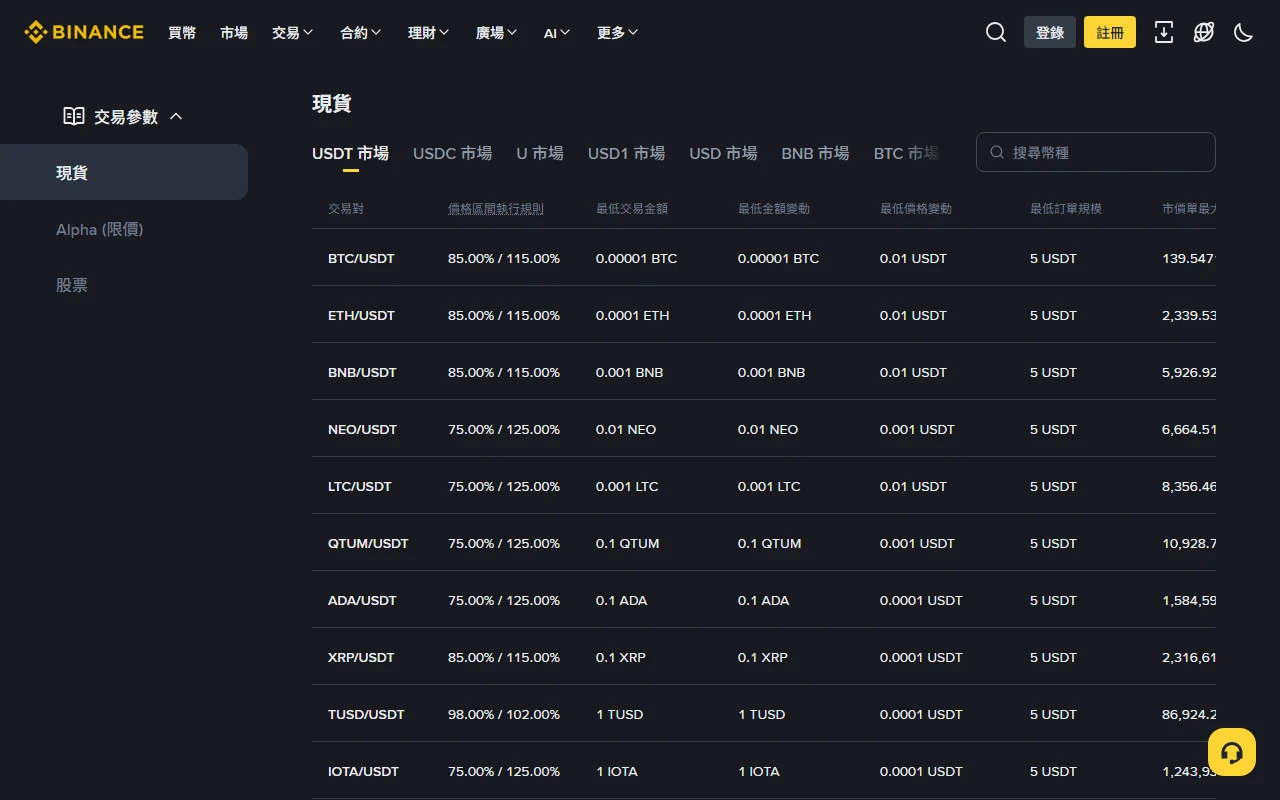Image resolution: width=1280 pixels, height=800 pixels.
Task: Click the NEO/USDT trading pair
Action: (362, 429)
